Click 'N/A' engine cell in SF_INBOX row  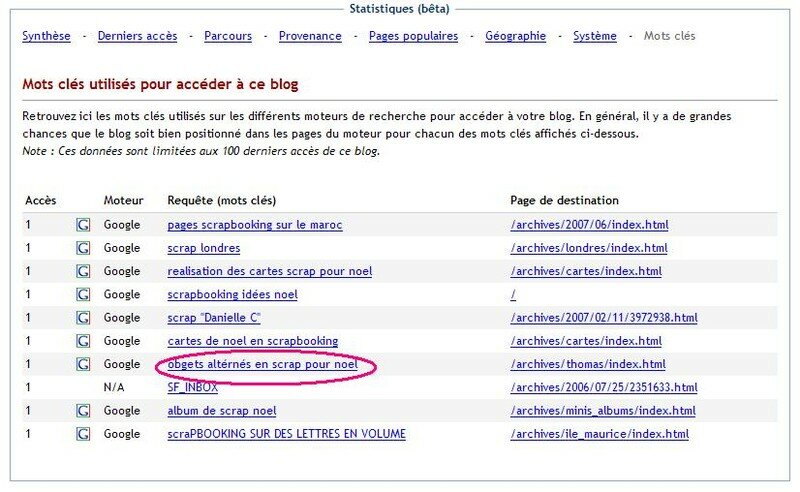[x=114, y=387]
